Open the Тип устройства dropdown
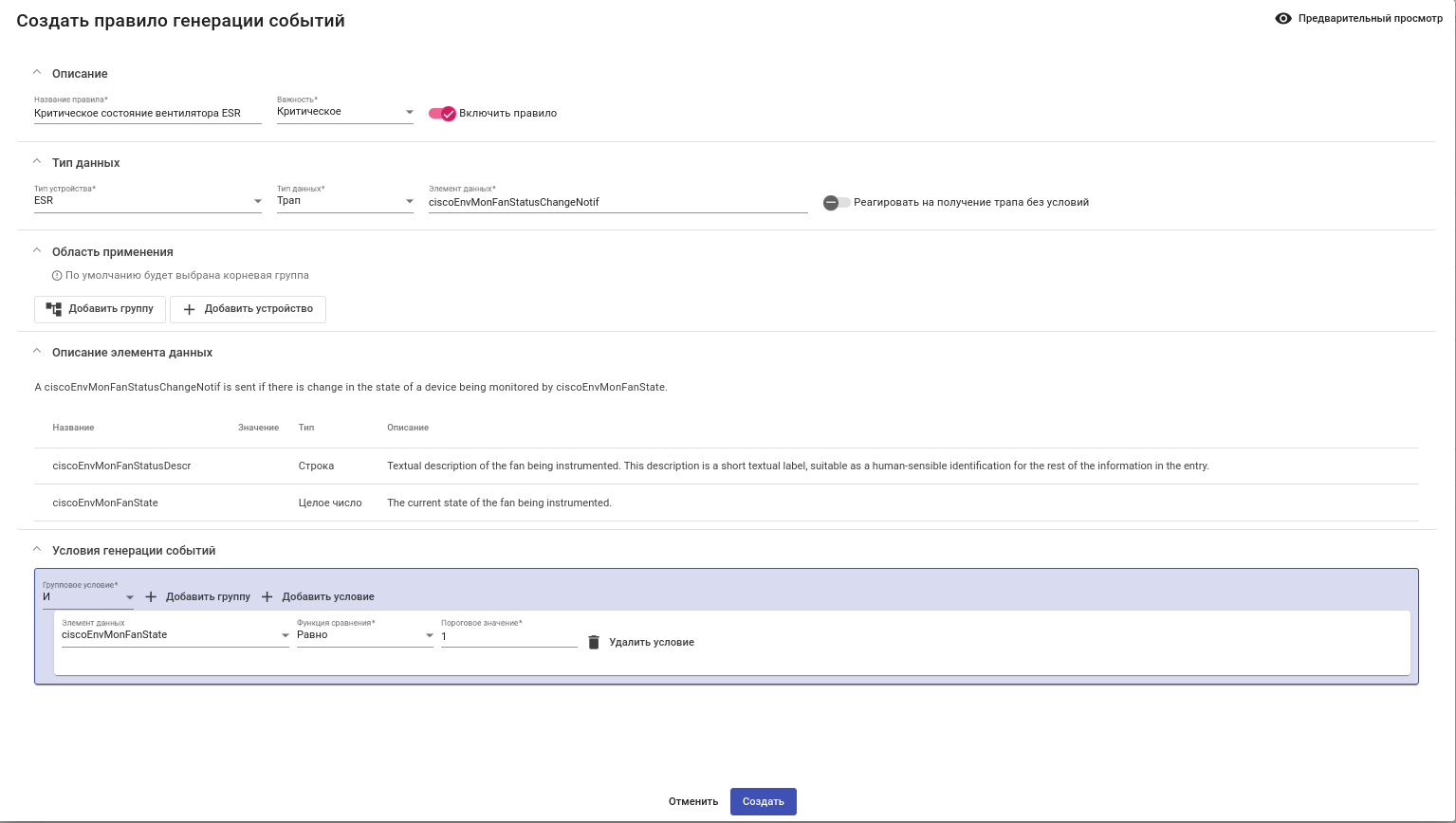Screen dimensions: 1456x823 click(148, 201)
